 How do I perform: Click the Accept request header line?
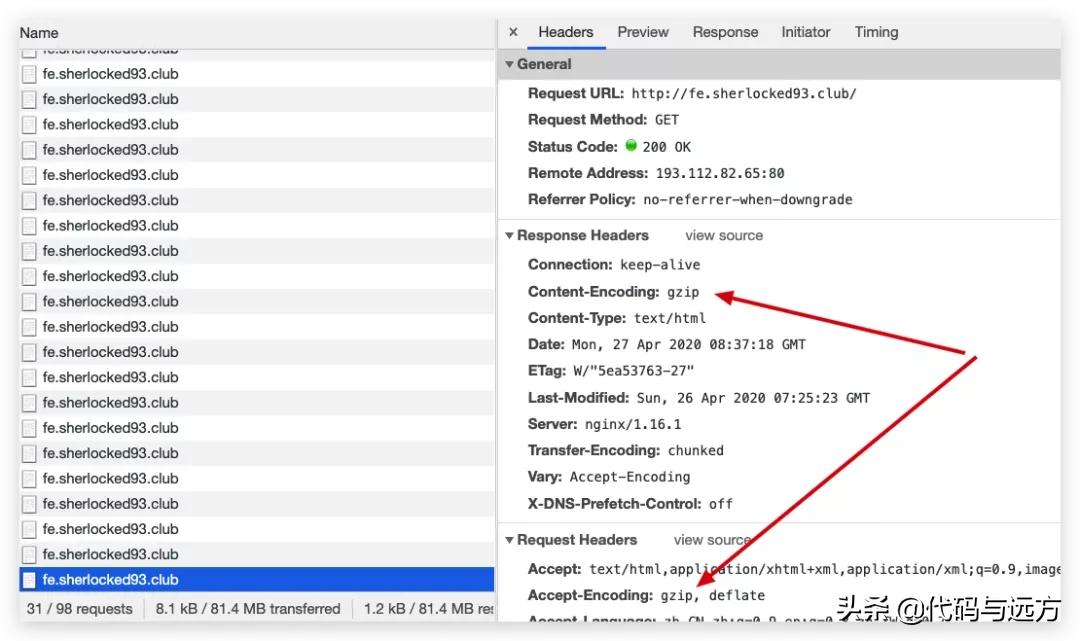[x=793, y=569]
